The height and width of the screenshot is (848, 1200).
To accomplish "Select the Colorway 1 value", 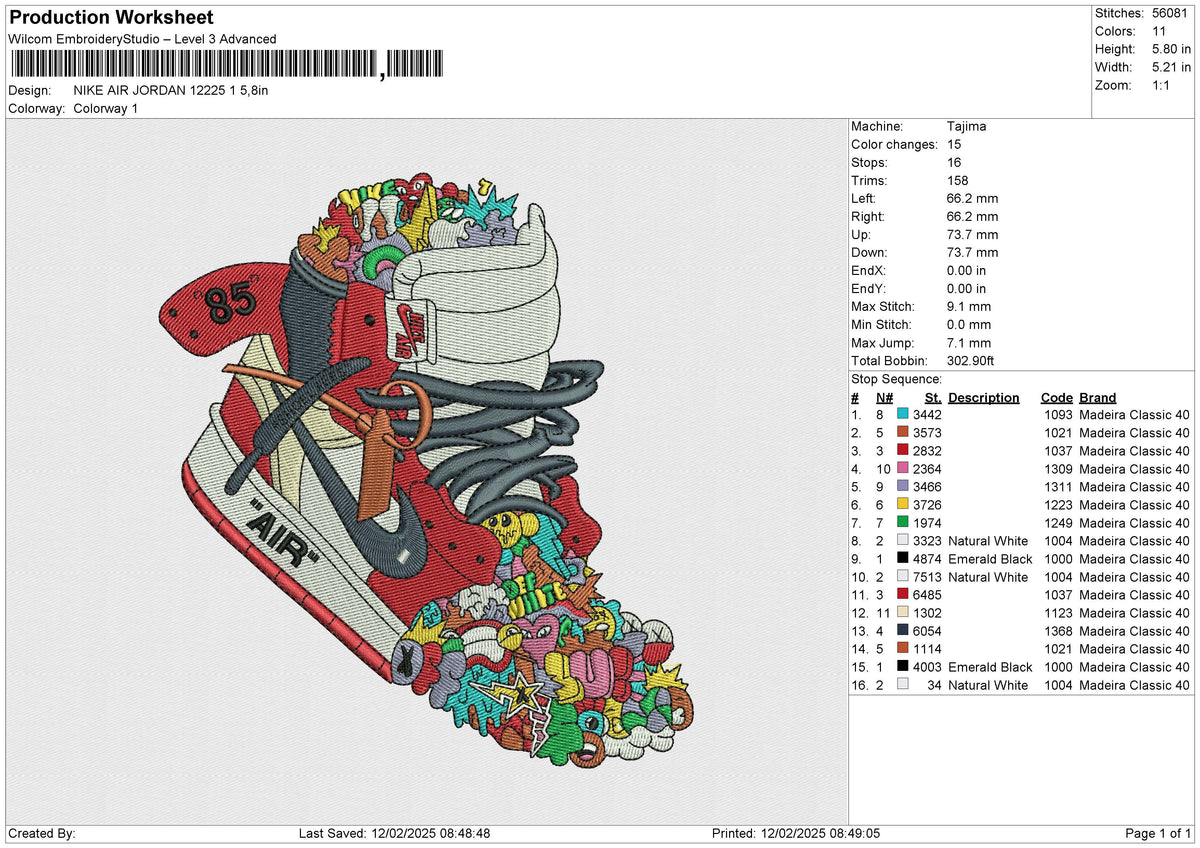I will pyautogui.click(x=106, y=108).
